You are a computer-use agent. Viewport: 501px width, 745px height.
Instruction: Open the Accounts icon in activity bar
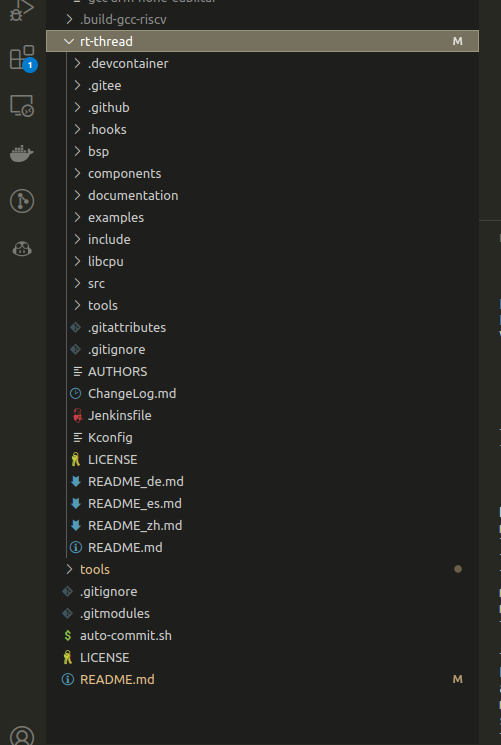point(22,735)
